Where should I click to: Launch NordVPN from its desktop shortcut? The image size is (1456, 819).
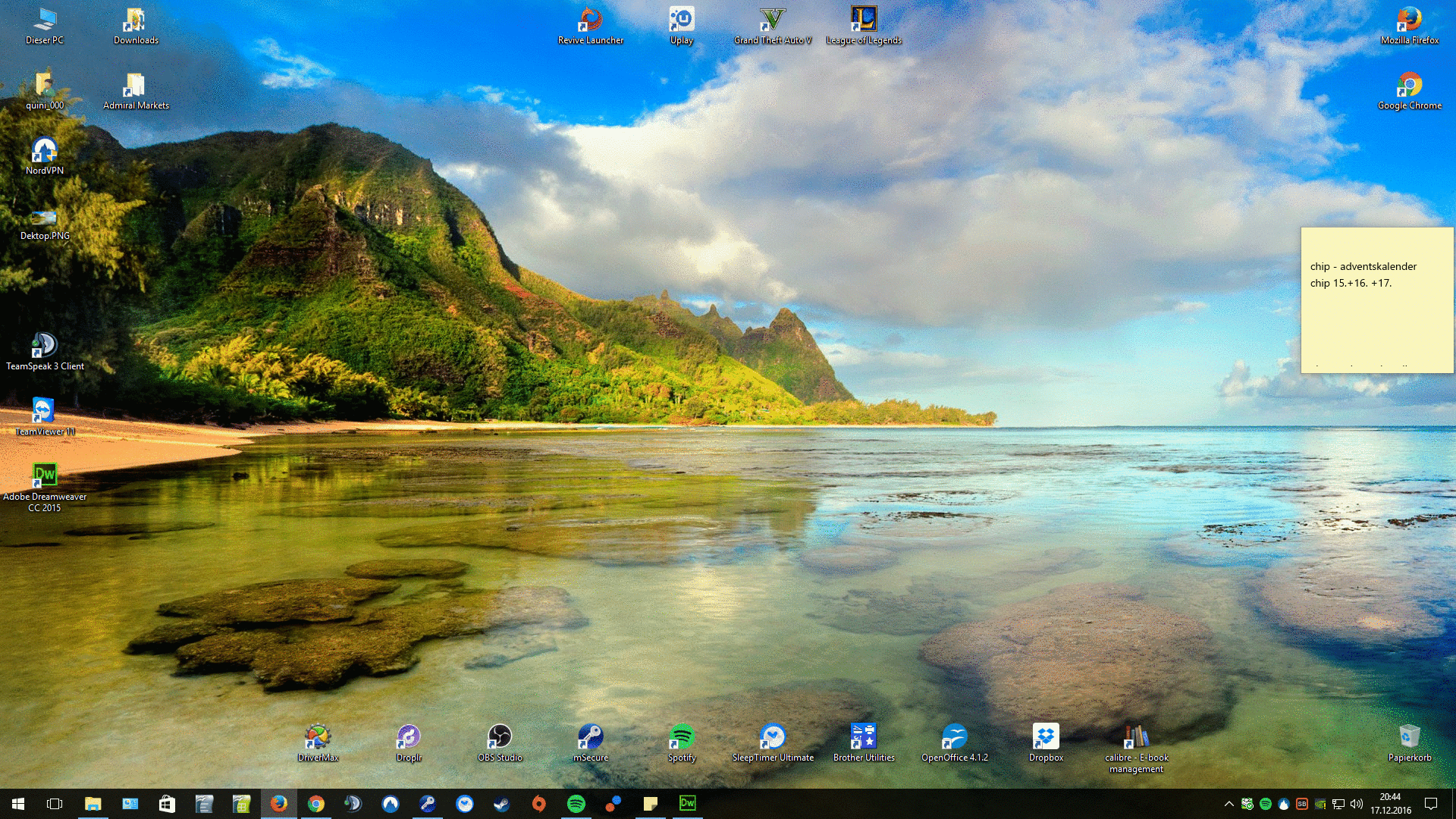pyautogui.click(x=45, y=157)
